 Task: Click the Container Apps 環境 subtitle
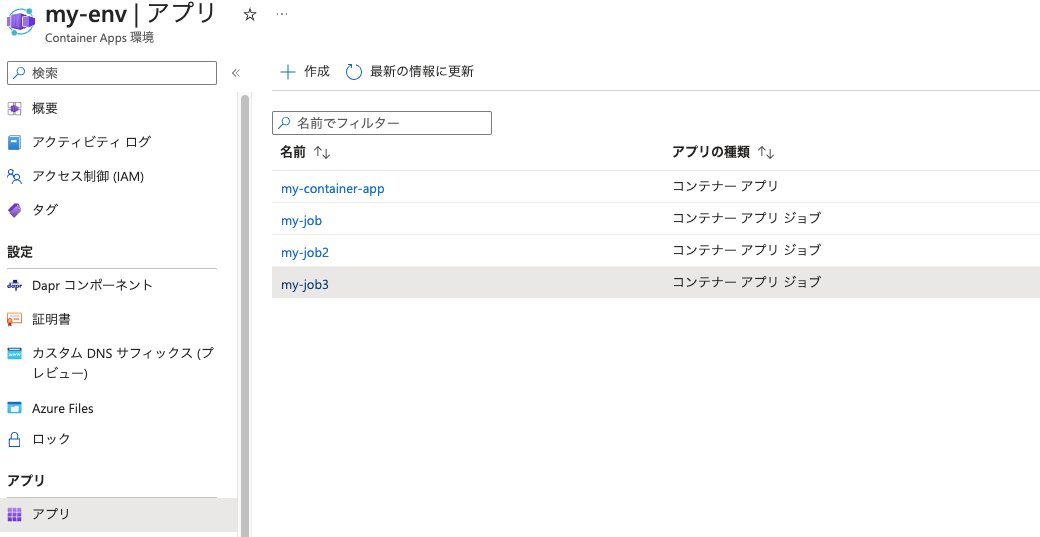tap(99, 38)
